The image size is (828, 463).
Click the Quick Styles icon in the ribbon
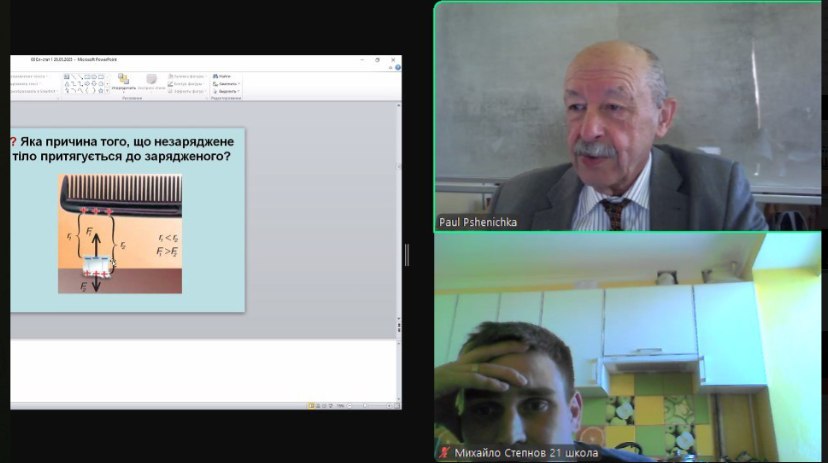(x=151, y=80)
